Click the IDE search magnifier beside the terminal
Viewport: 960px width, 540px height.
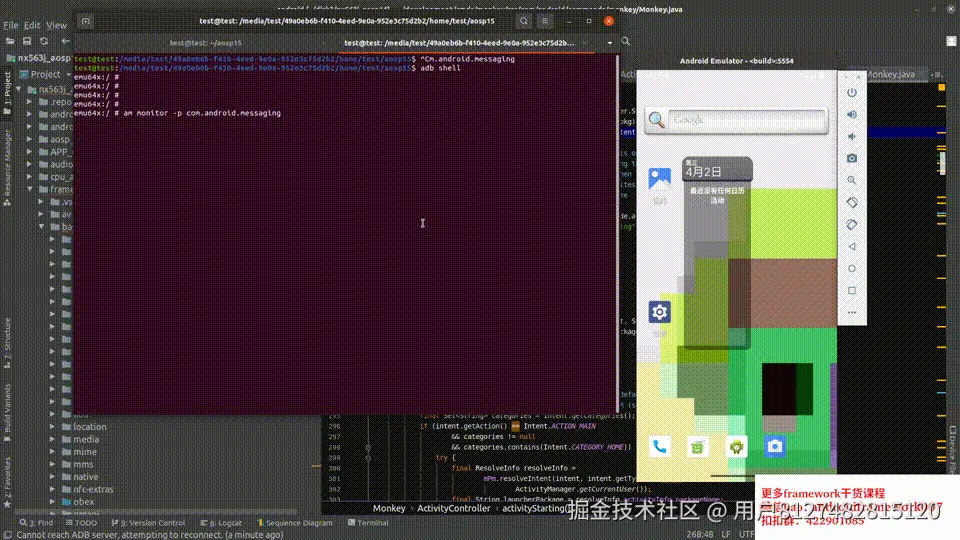pos(626,42)
